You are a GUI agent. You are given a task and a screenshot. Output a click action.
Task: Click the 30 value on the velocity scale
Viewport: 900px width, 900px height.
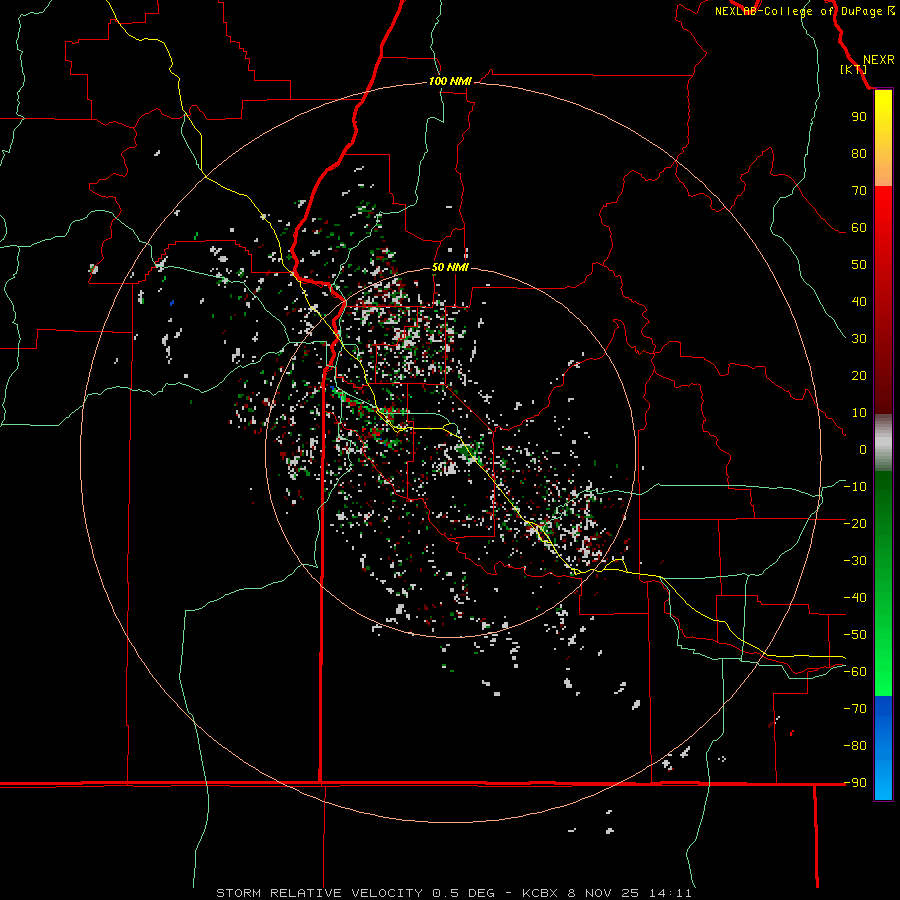pyautogui.click(x=859, y=339)
